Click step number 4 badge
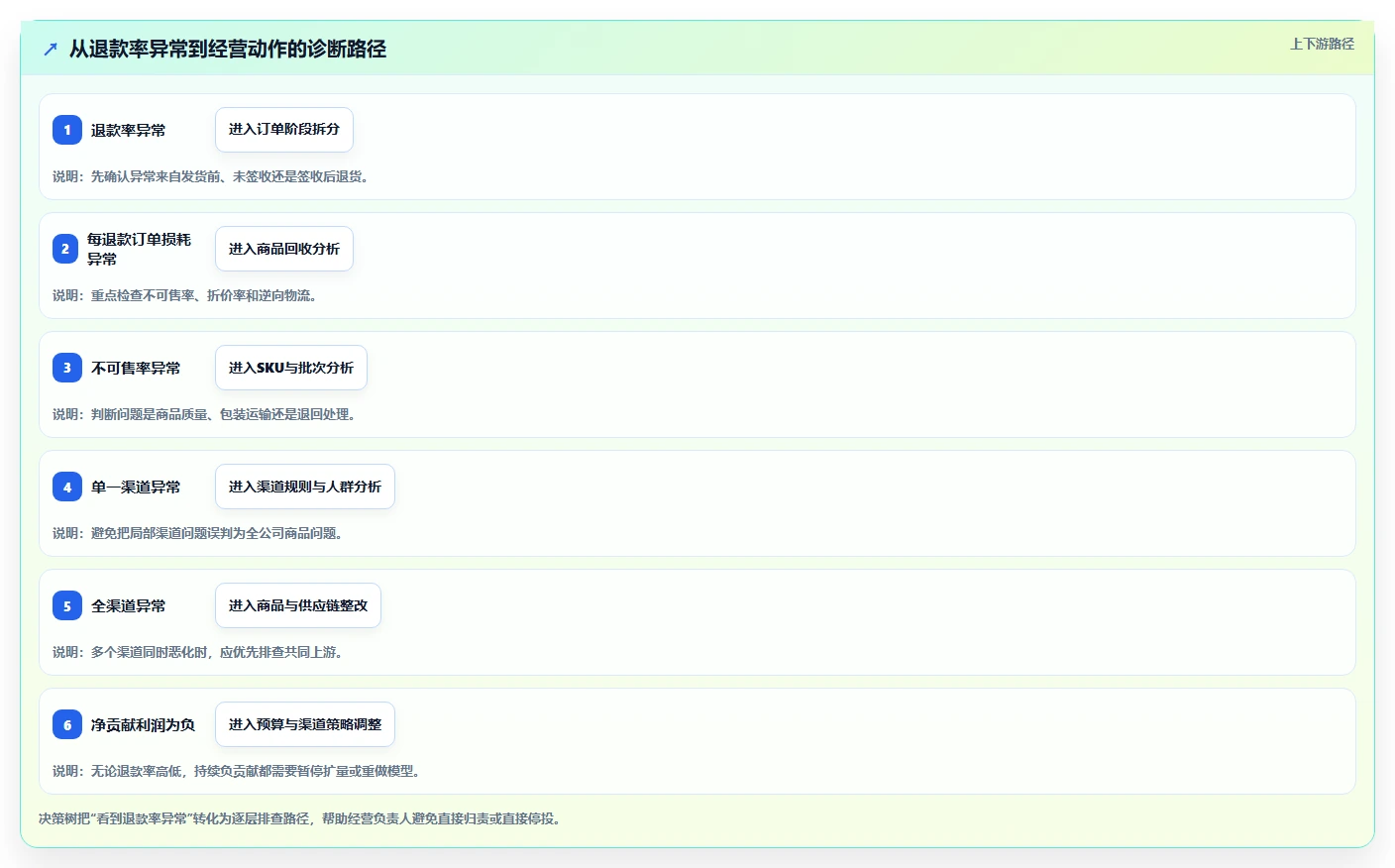 [x=67, y=487]
